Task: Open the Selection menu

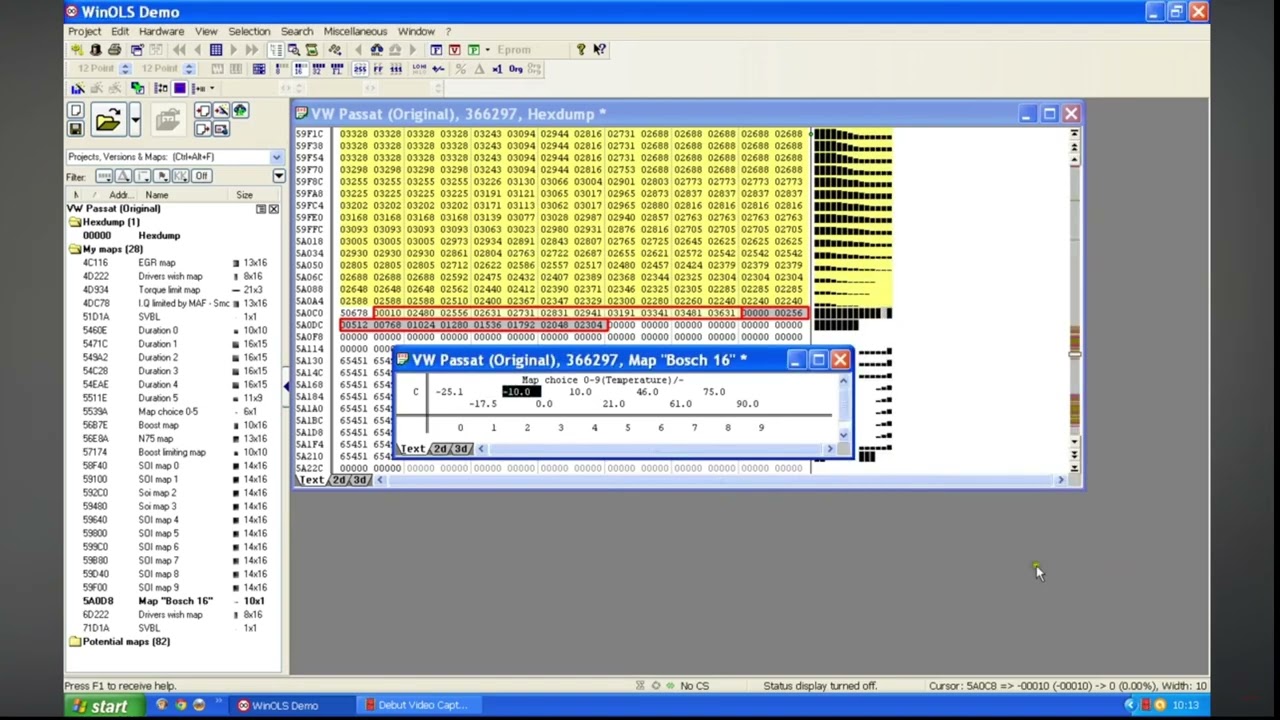Action: [249, 31]
